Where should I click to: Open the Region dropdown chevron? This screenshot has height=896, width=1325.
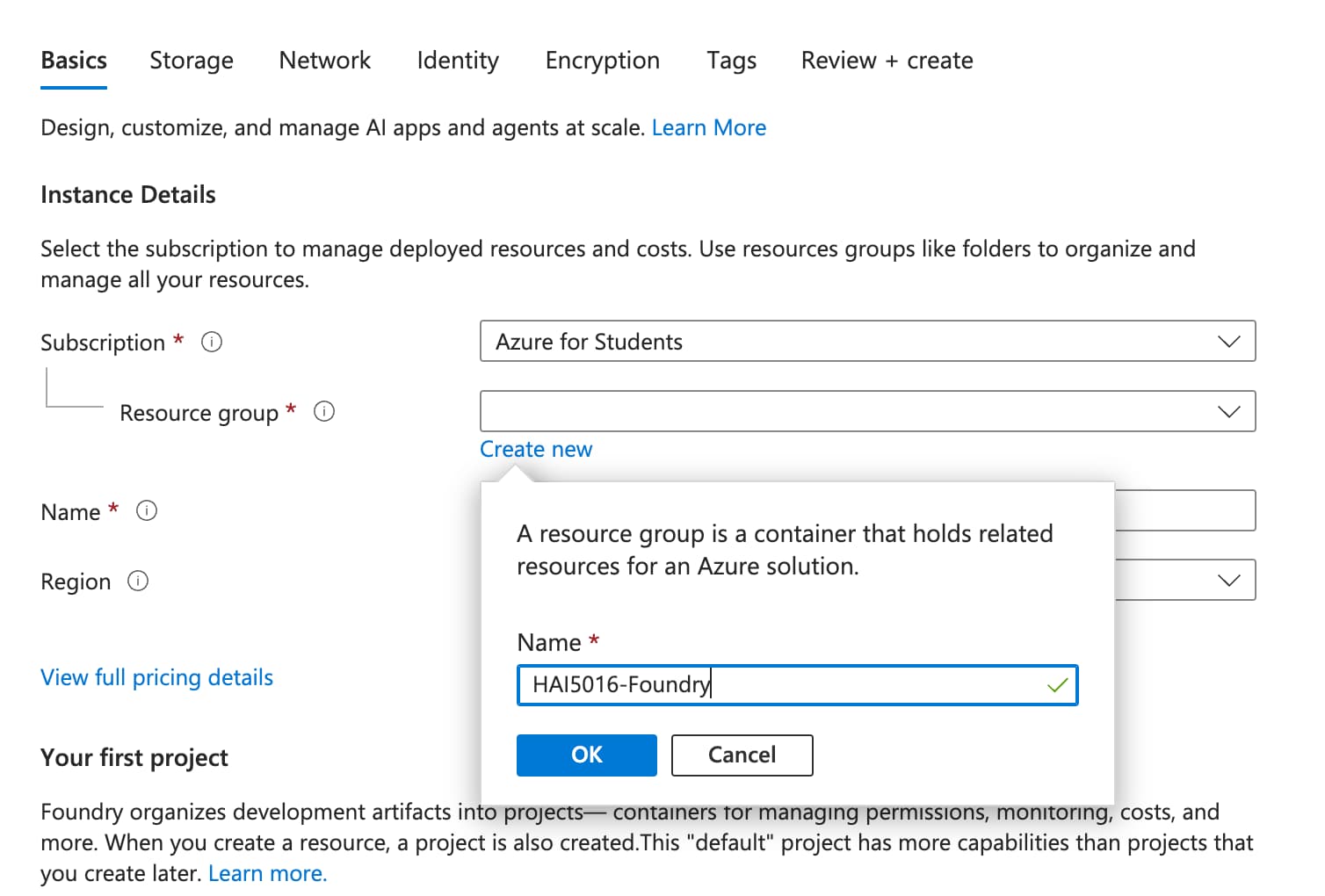pyautogui.click(x=1230, y=580)
